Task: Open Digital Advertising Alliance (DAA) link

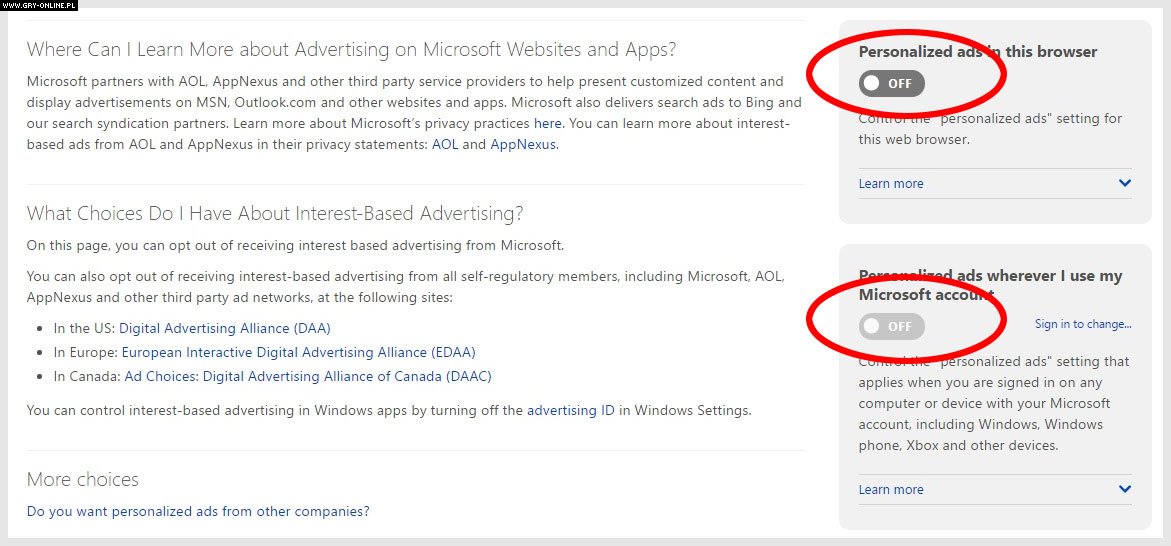Action: tap(225, 328)
